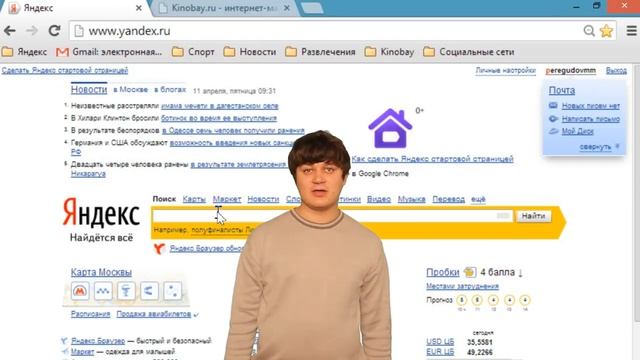Click the Написать письмо link
This screenshot has width=640, height=360.
[591, 119]
